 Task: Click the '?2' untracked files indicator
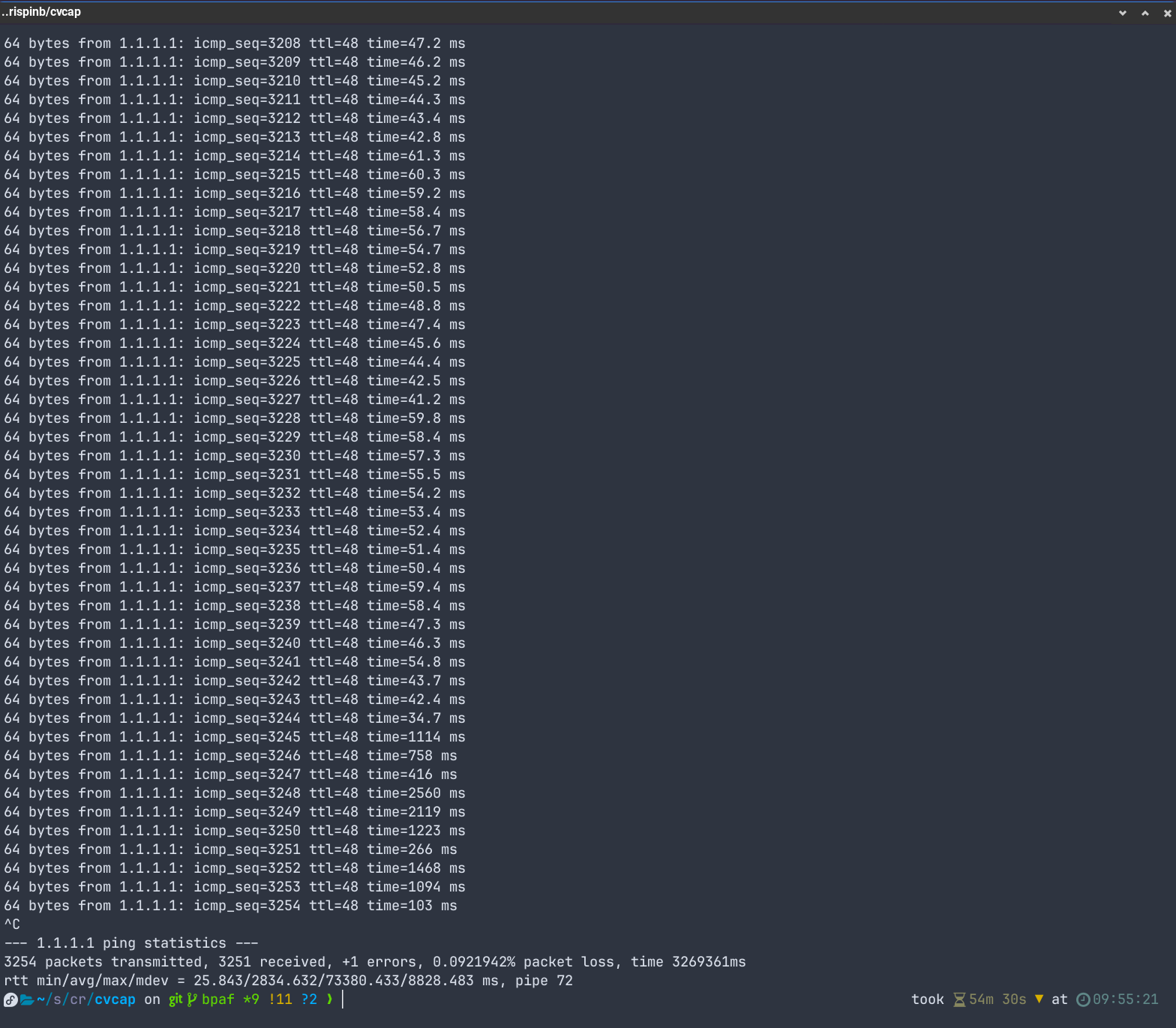pos(309,1000)
